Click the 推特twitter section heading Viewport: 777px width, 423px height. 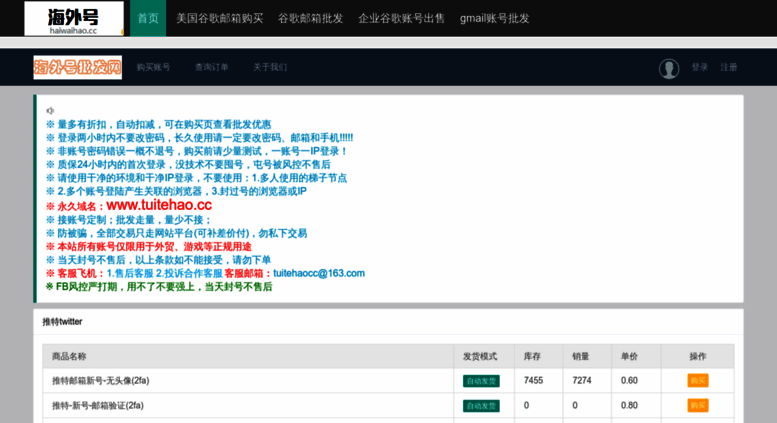click(x=62, y=322)
